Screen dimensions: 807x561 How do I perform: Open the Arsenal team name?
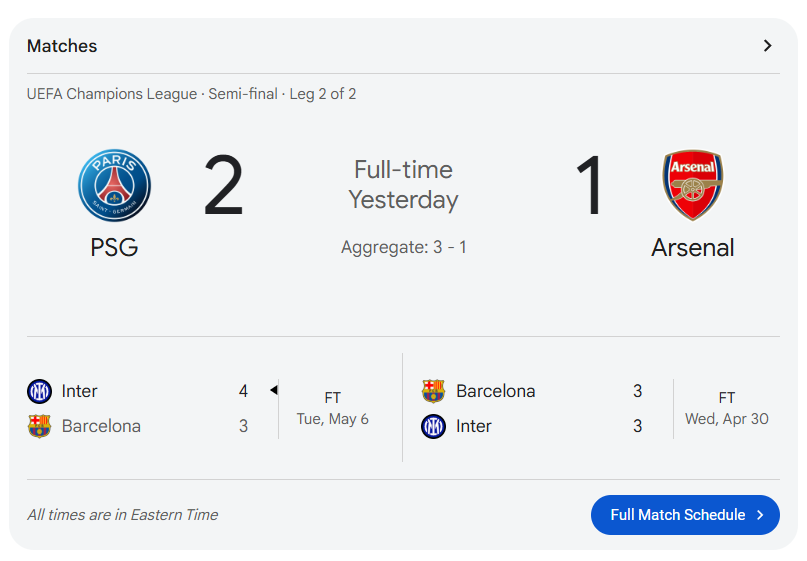click(693, 248)
